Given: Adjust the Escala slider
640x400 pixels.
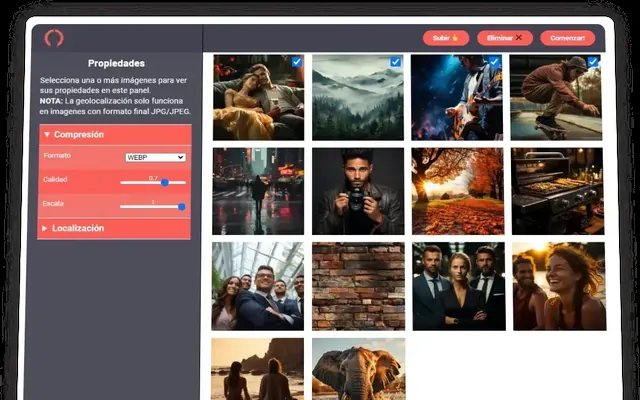Looking at the screenshot, I should click(153, 207).
